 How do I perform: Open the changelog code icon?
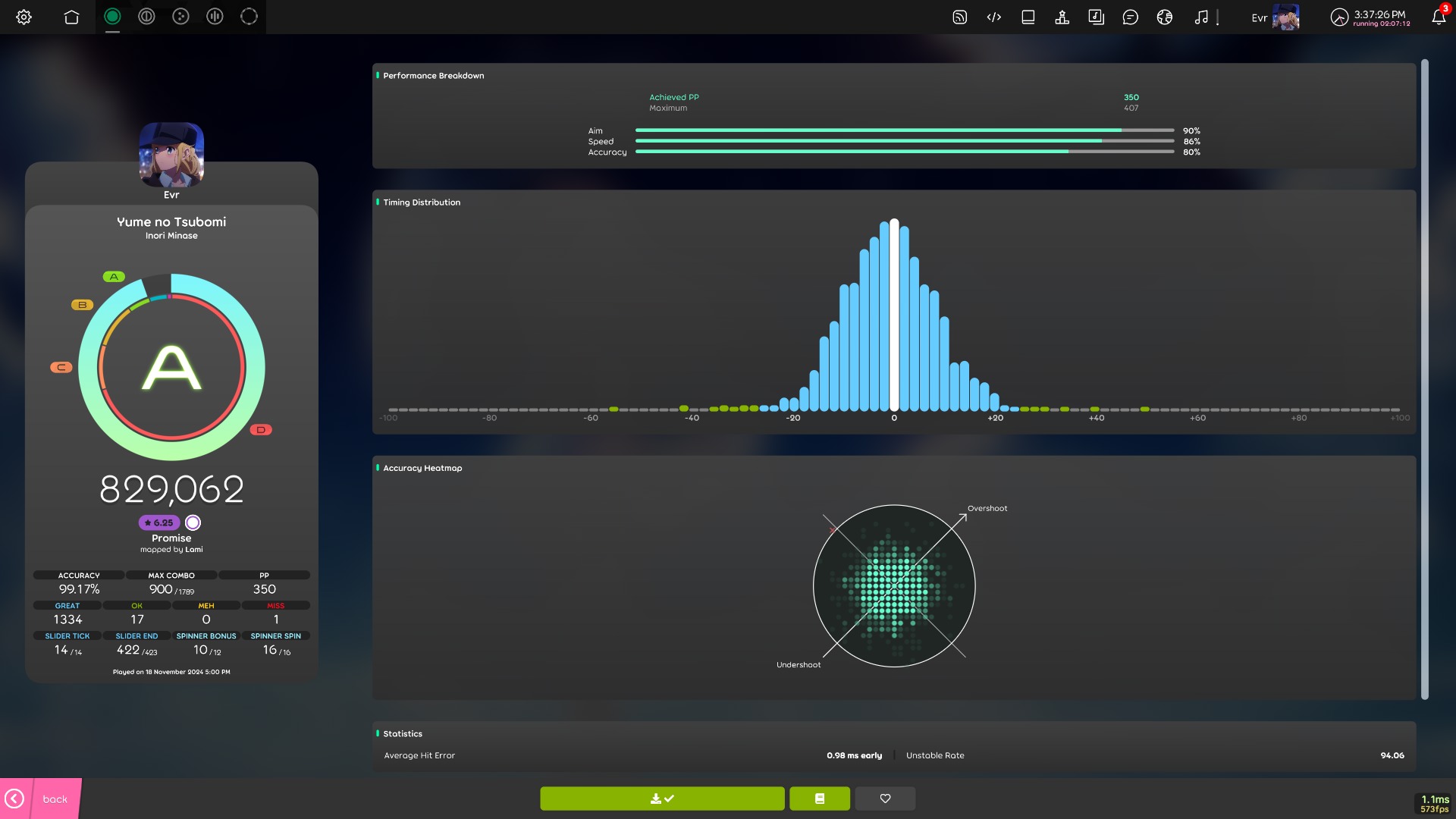[993, 17]
